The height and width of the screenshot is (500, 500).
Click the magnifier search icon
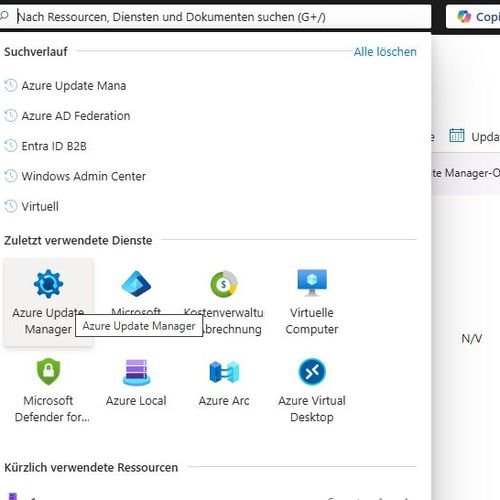(x=4, y=15)
